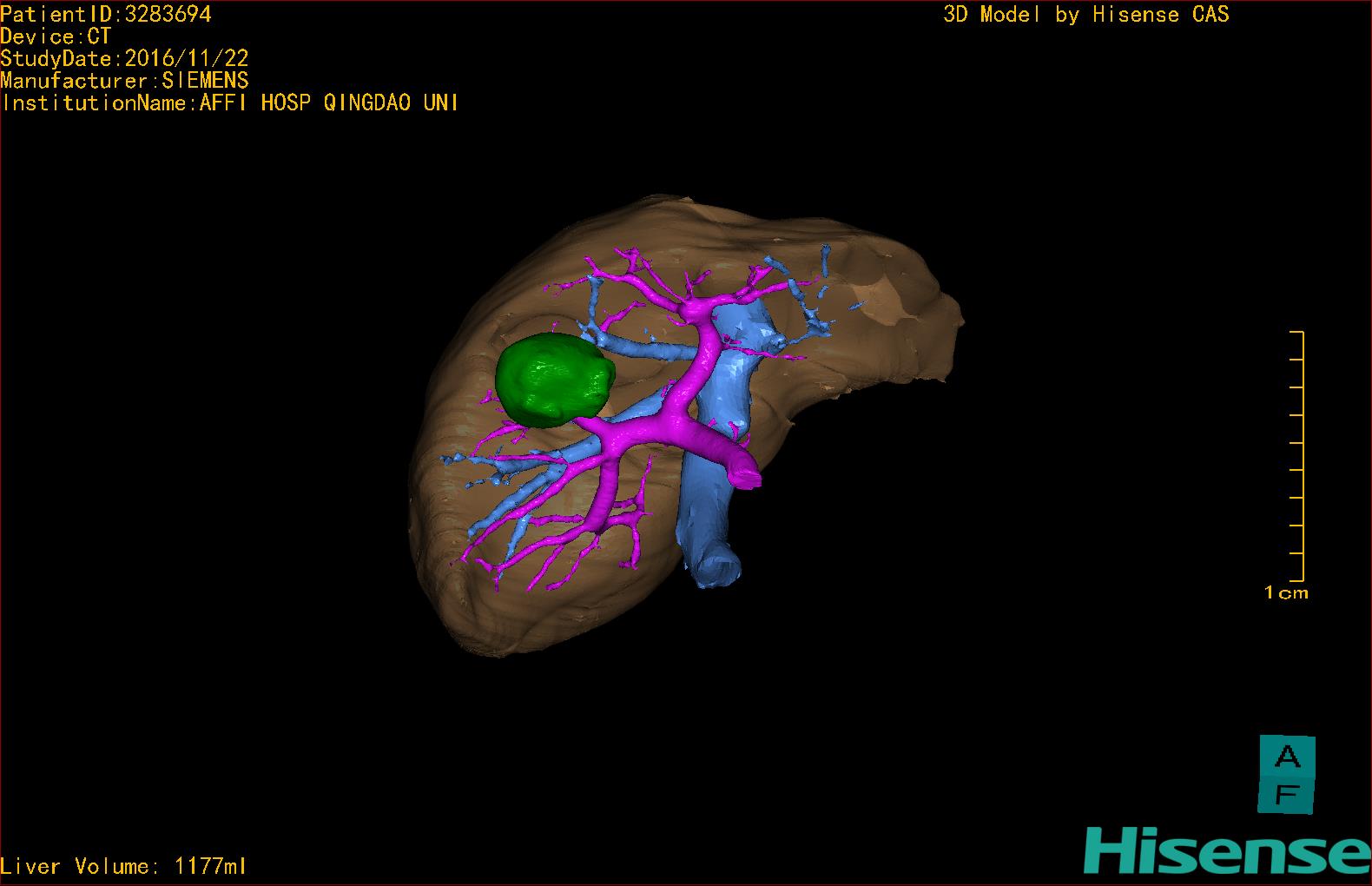
Task: Click the orientation cube's F face
Action: pos(1288,795)
